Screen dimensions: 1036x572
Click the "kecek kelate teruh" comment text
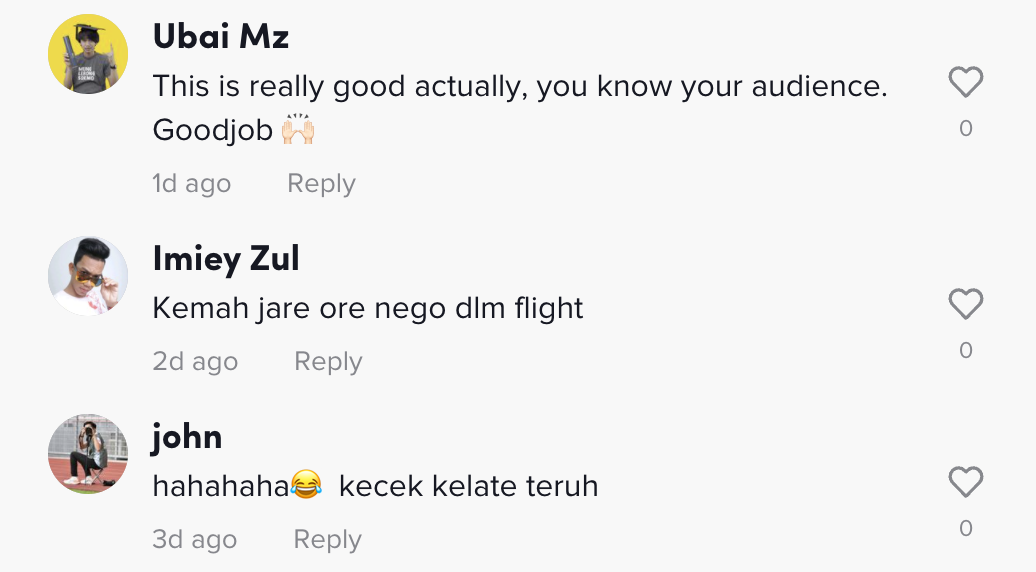[468, 487]
